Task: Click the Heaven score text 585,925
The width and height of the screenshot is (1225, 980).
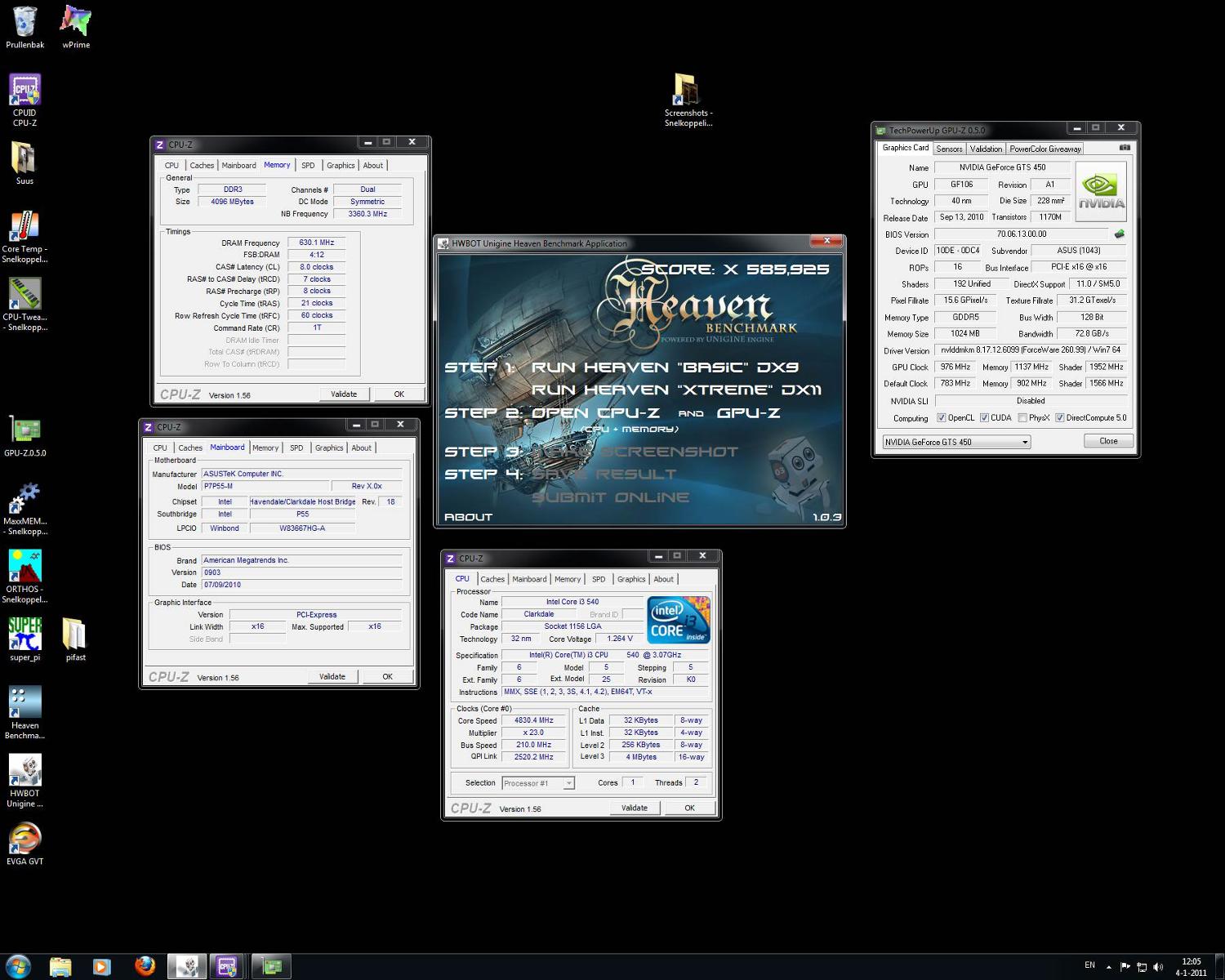Action: pyautogui.click(x=787, y=269)
